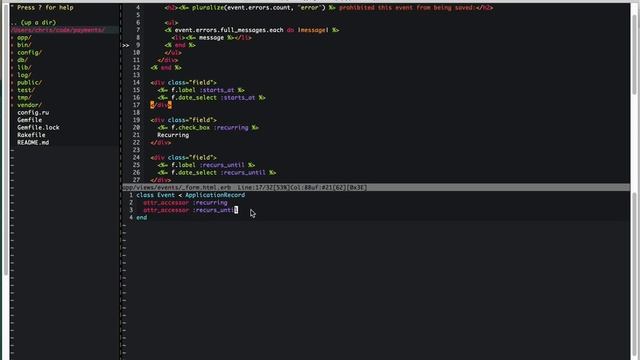Click the div class="field" on line 19
This screenshot has height=360, width=640.
[x=183, y=120]
